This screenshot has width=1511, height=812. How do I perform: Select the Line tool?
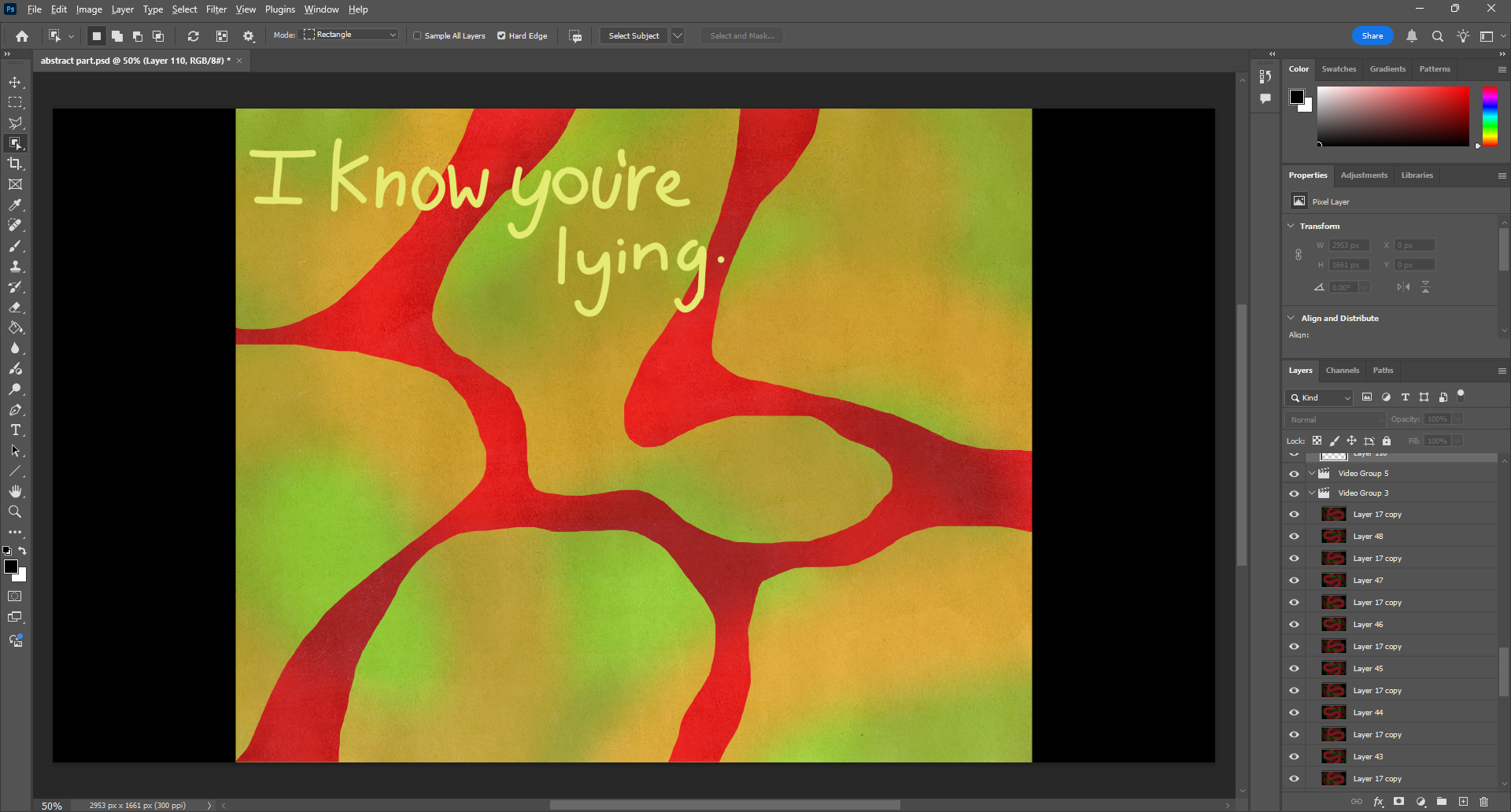pos(15,471)
